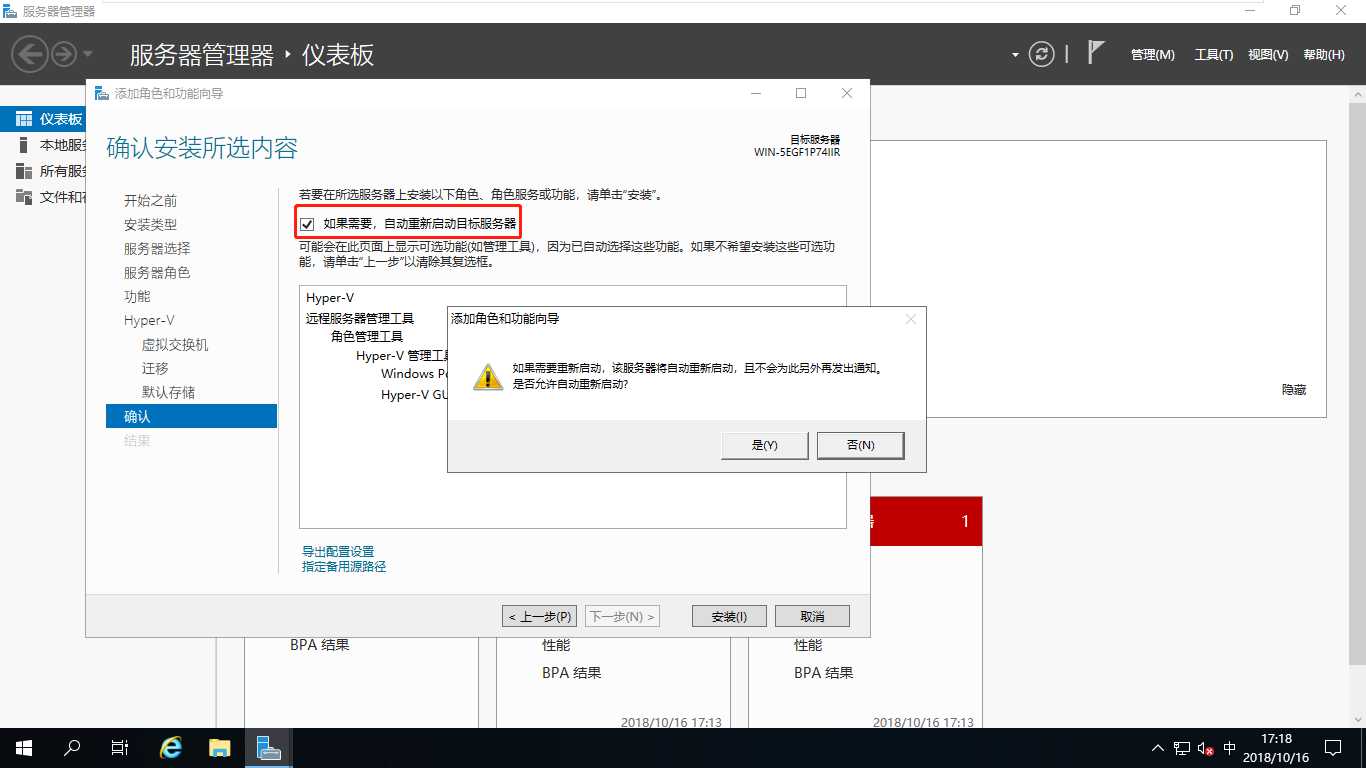Open the navigation history dropdown arrow
The image size is (1366, 768).
coord(88,54)
